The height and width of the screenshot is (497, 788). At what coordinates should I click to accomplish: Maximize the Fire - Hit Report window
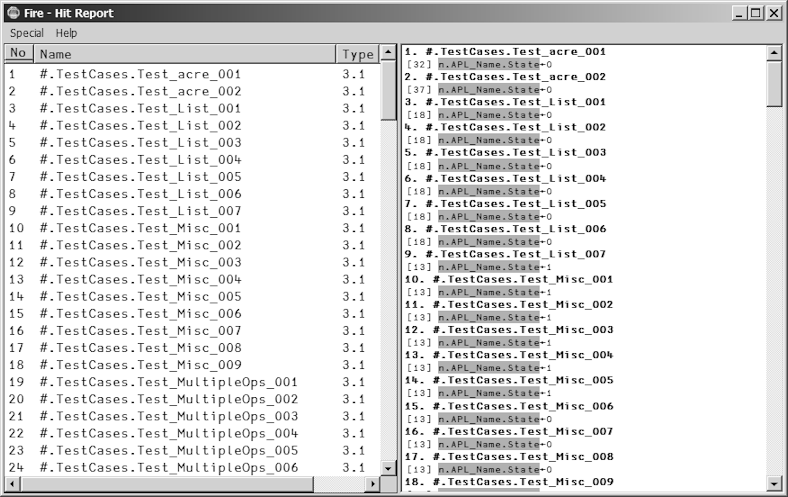point(755,13)
